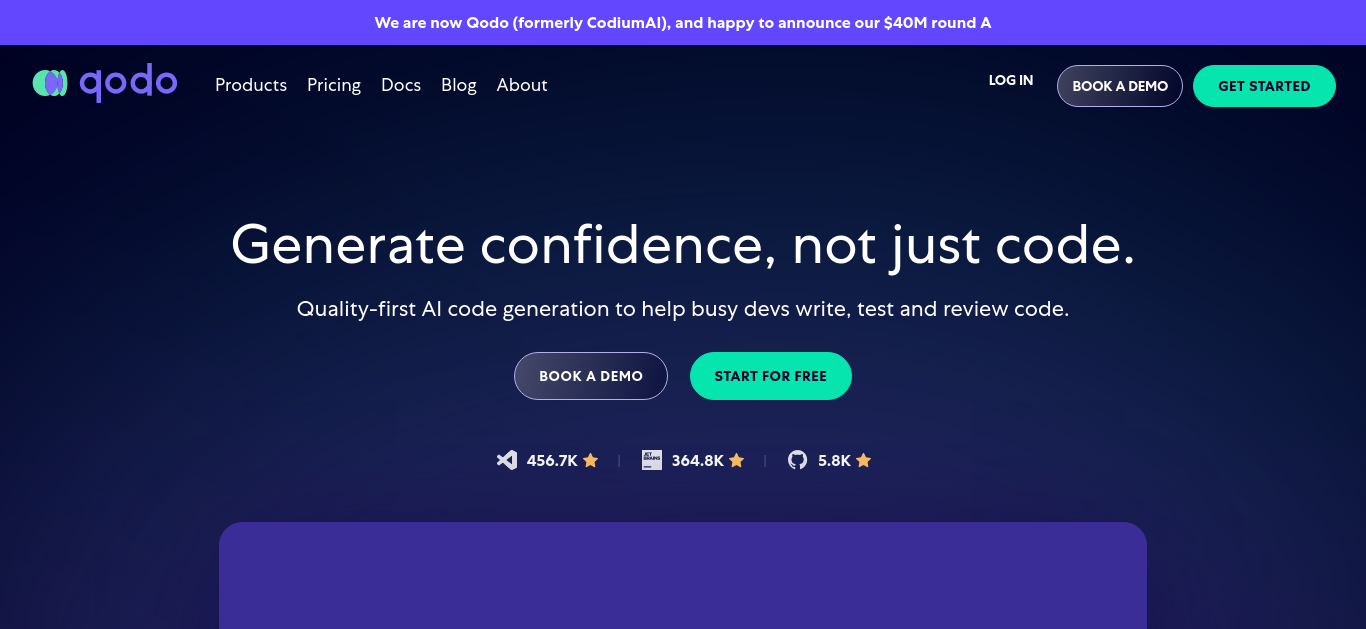Click the GitHub icon
This screenshot has width=1366, height=629.
coord(797,460)
